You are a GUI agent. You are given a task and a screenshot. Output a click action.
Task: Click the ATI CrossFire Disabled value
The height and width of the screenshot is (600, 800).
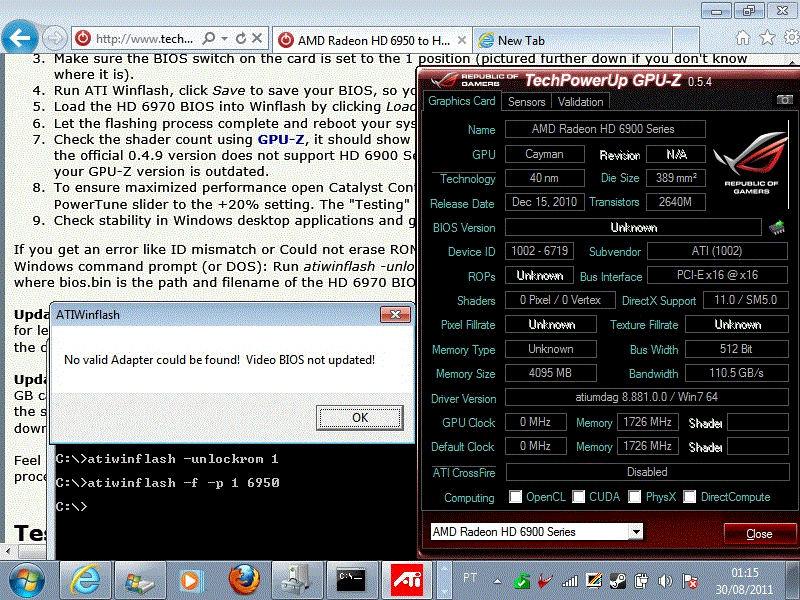click(647, 472)
